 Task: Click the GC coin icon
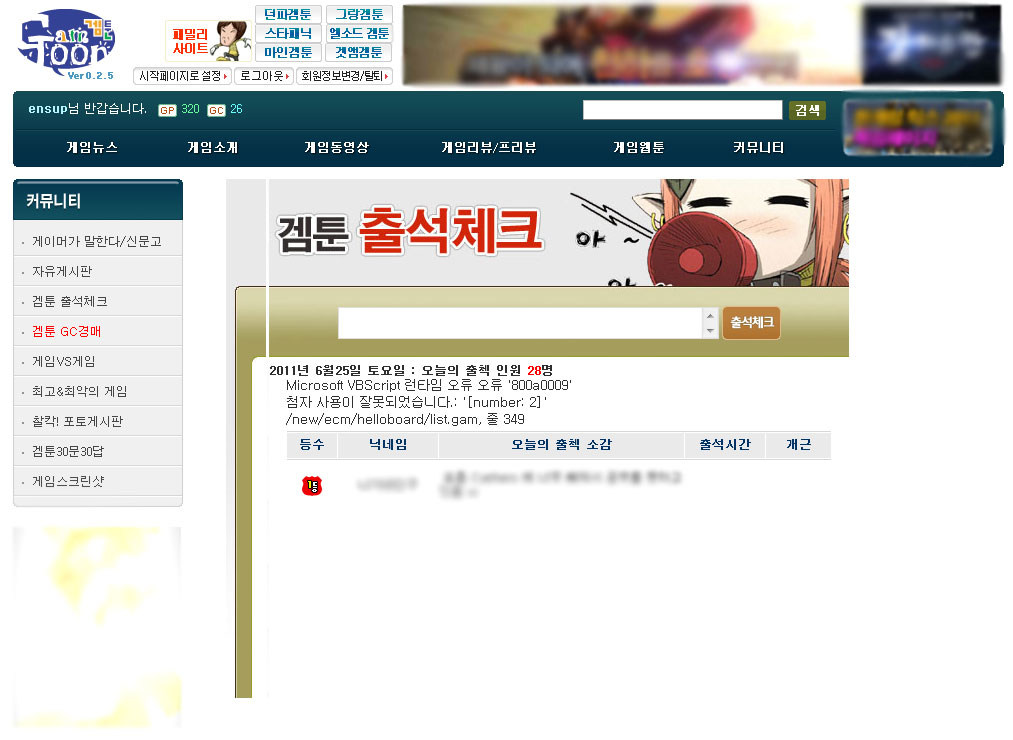pyautogui.click(x=216, y=110)
